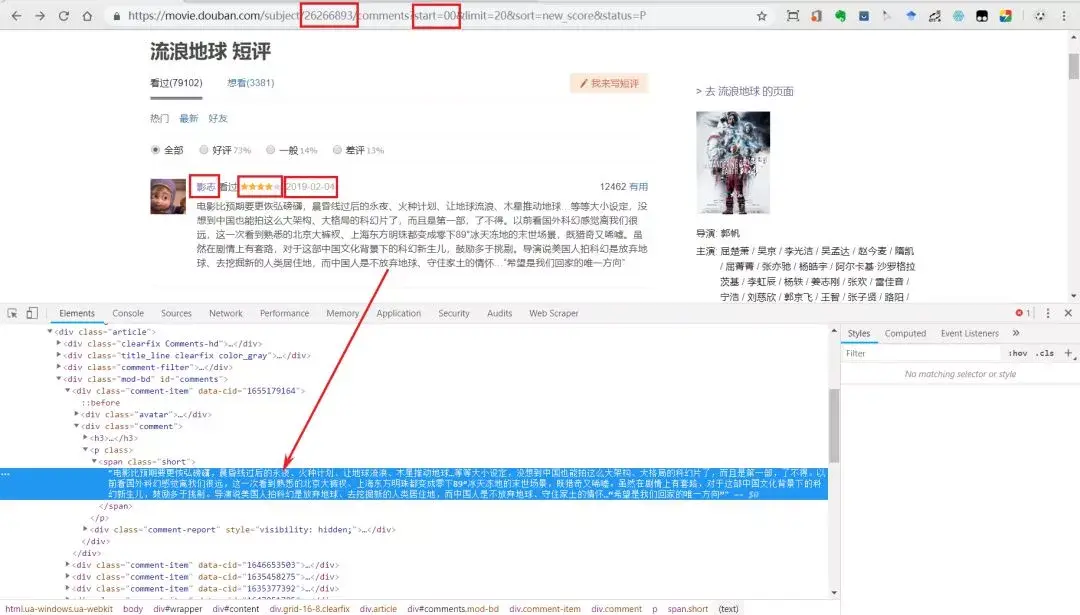Click the 我来写短评 button
Screen dimensions: 1080x615
(x=610, y=83)
